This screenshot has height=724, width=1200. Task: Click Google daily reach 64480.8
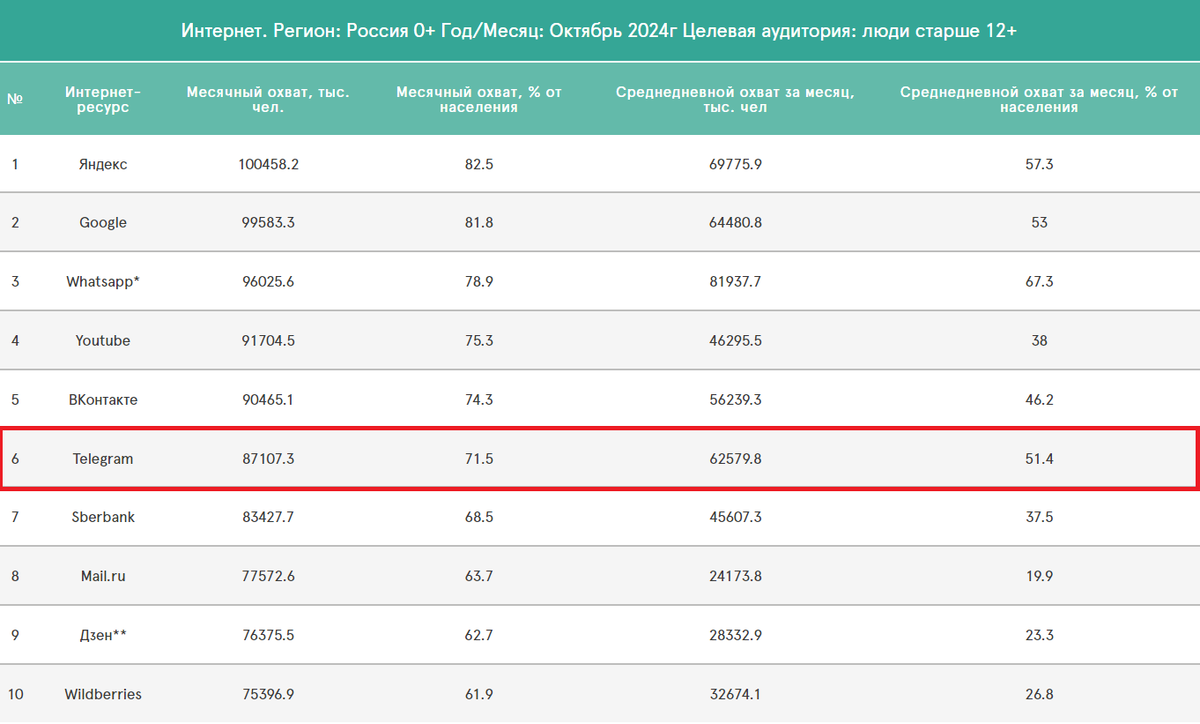click(735, 223)
